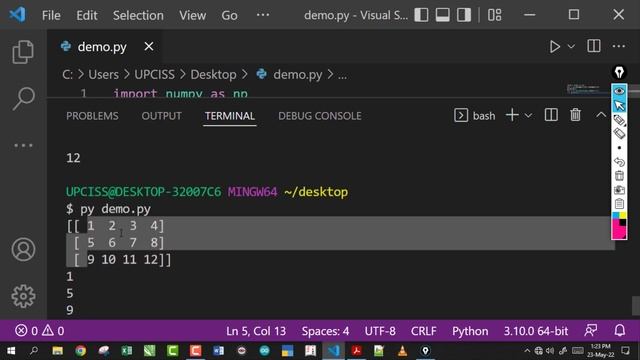Show hidden system tray icons chevron

pyautogui.click(x=527, y=351)
